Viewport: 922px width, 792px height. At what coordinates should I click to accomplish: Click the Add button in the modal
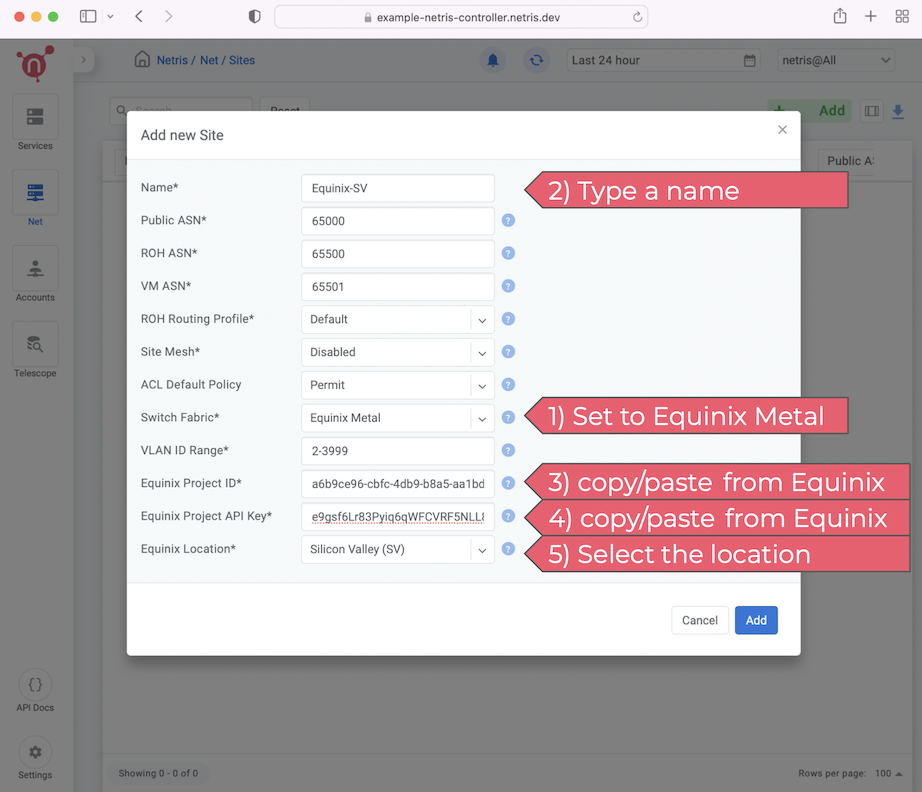pyautogui.click(x=756, y=620)
